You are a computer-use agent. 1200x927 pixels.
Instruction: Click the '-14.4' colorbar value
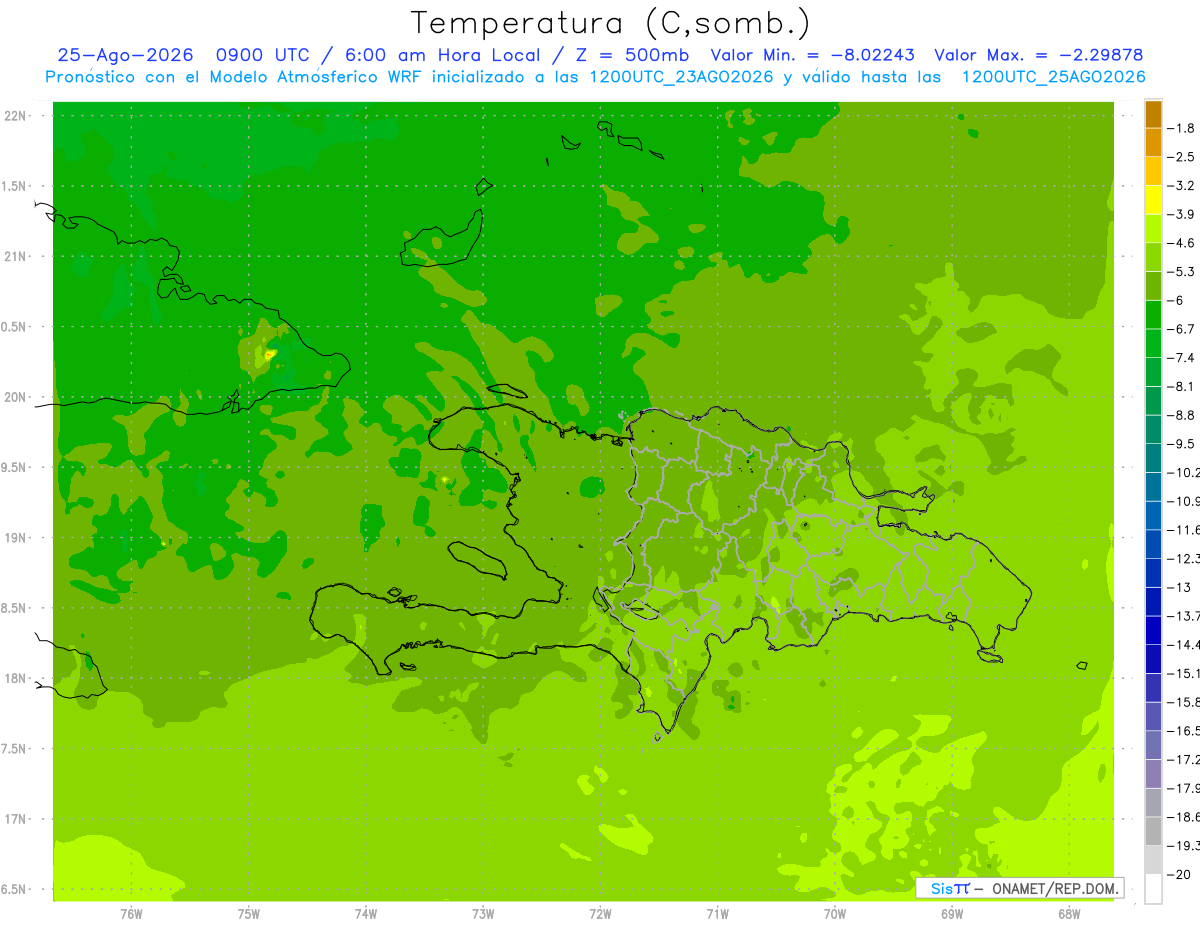click(x=1184, y=644)
